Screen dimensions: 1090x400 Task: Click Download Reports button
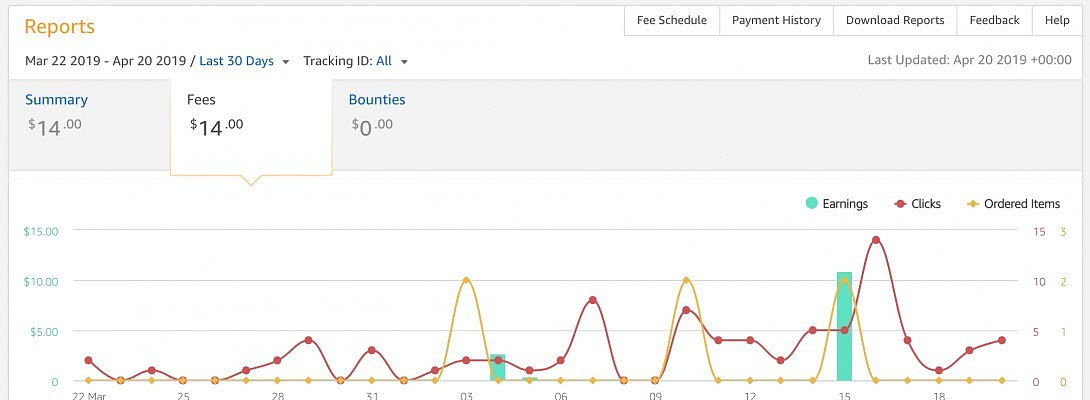click(x=895, y=20)
